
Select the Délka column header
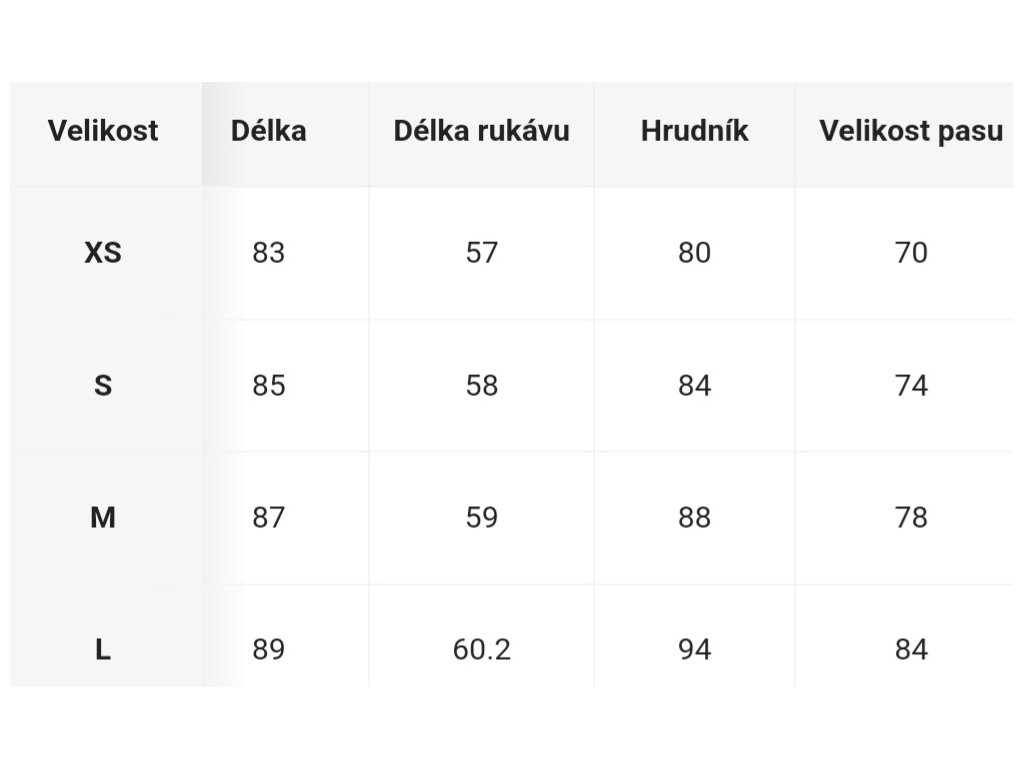[268, 131]
